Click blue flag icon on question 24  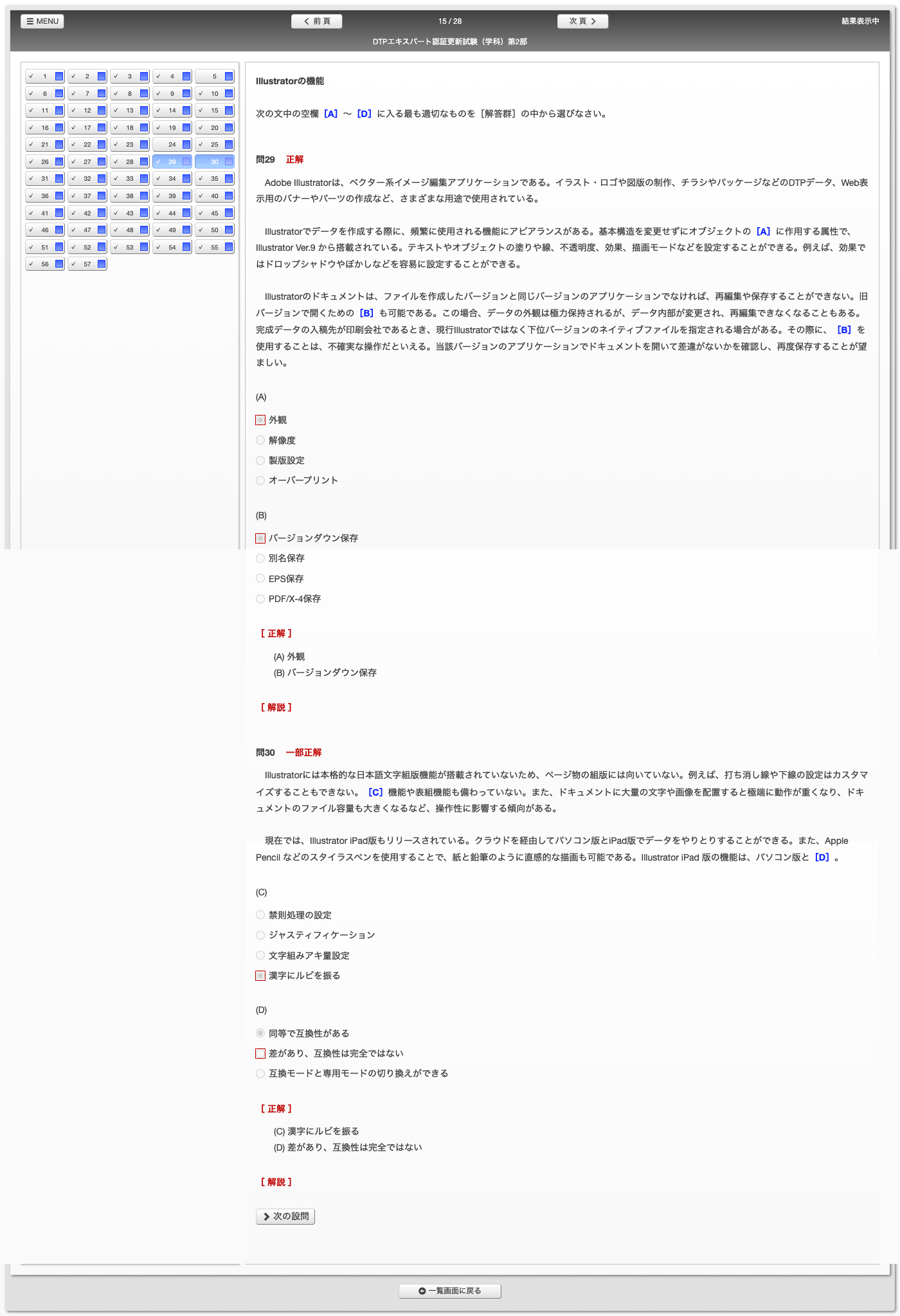(186, 145)
